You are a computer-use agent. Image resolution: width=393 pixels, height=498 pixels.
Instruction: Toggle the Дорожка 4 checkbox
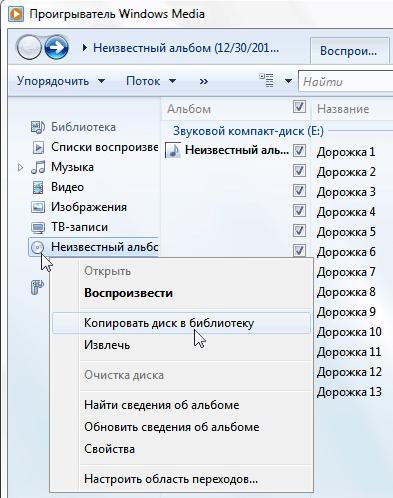[x=299, y=211]
